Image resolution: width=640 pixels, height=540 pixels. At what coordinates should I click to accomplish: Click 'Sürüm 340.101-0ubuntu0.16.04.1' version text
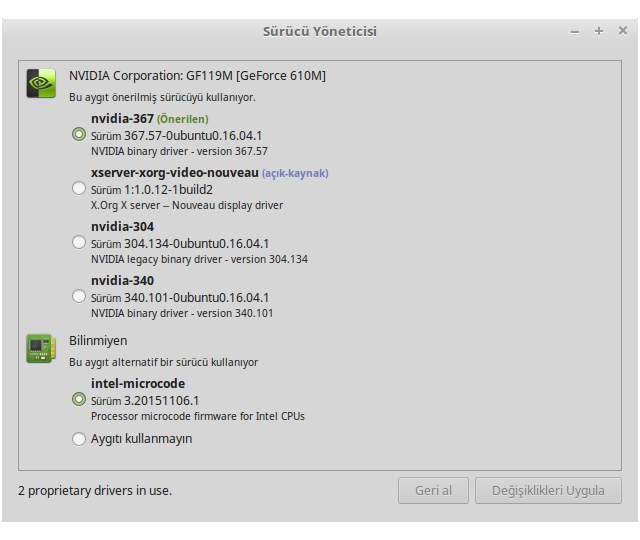180,298
